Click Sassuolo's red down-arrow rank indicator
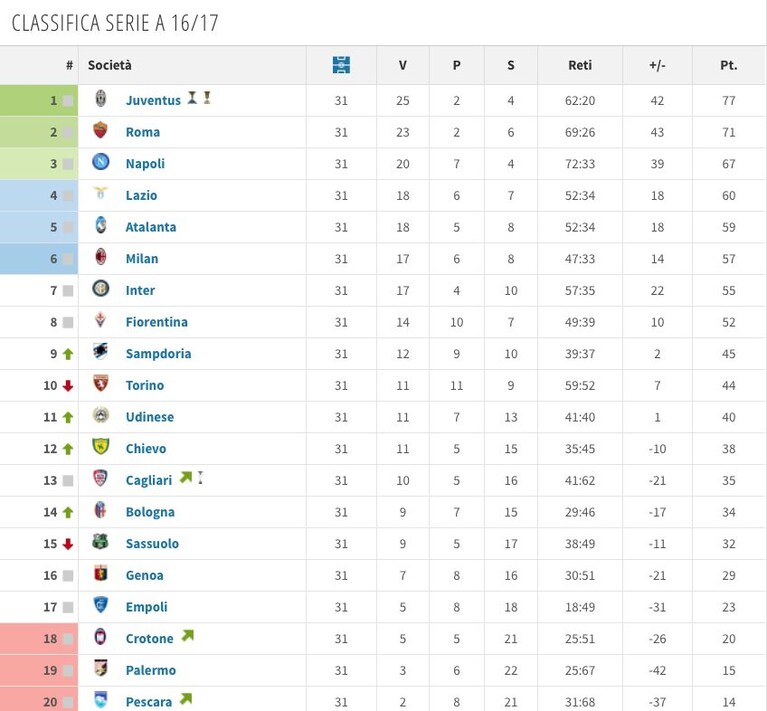The height and width of the screenshot is (711, 767). (68, 544)
